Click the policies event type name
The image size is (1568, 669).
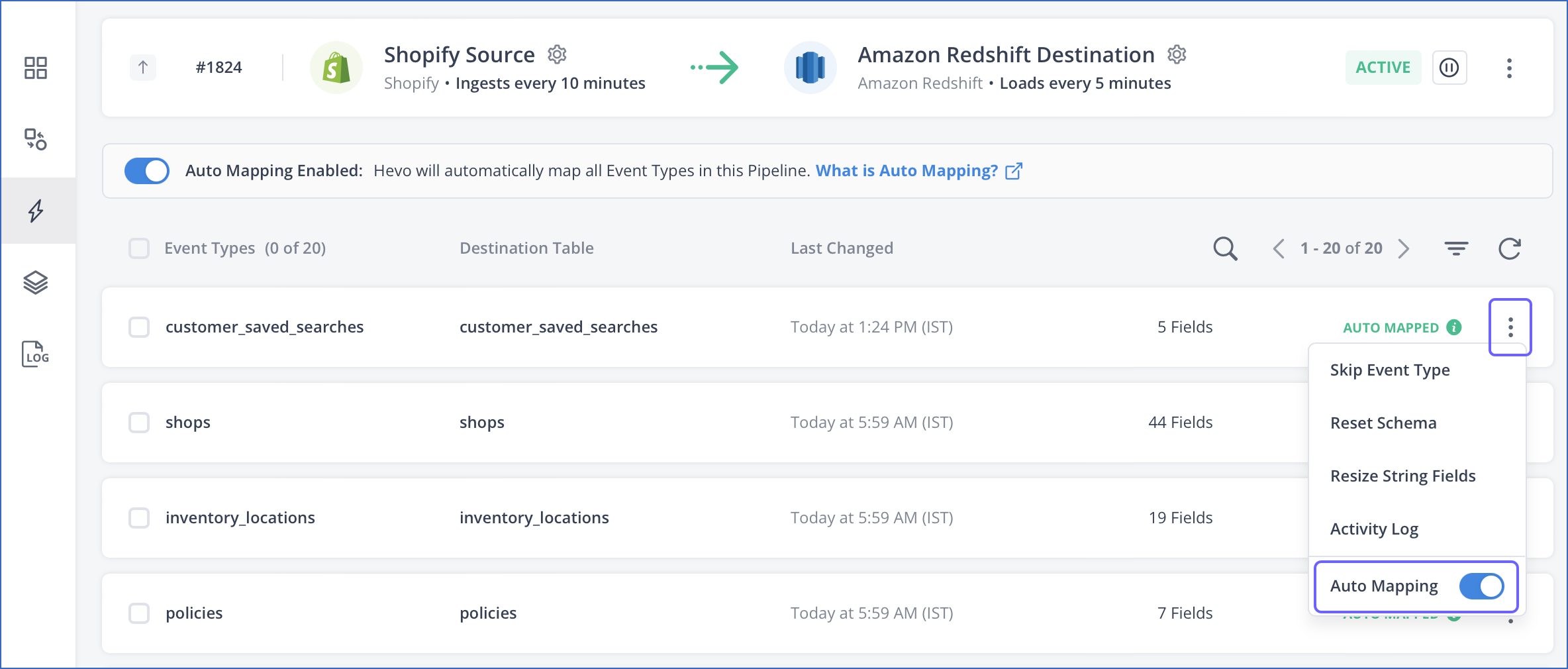pyautogui.click(x=194, y=613)
